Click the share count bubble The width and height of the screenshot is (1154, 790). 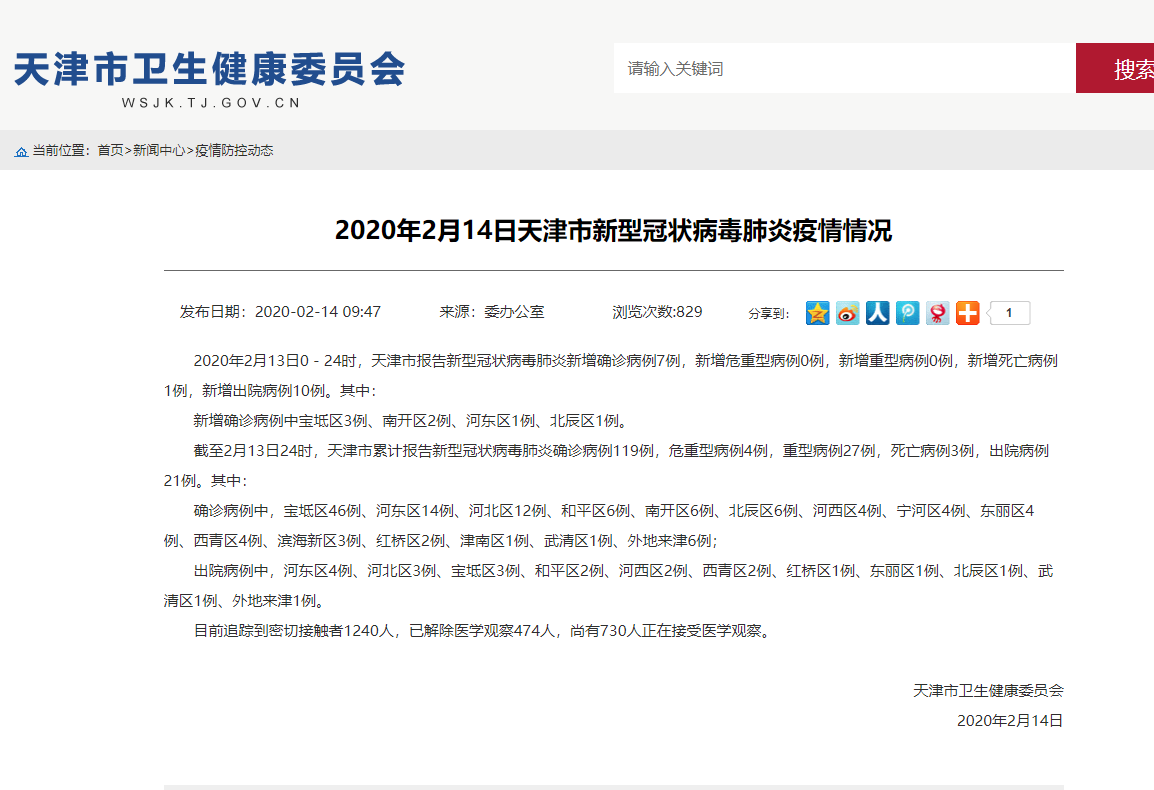click(1009, 313)
